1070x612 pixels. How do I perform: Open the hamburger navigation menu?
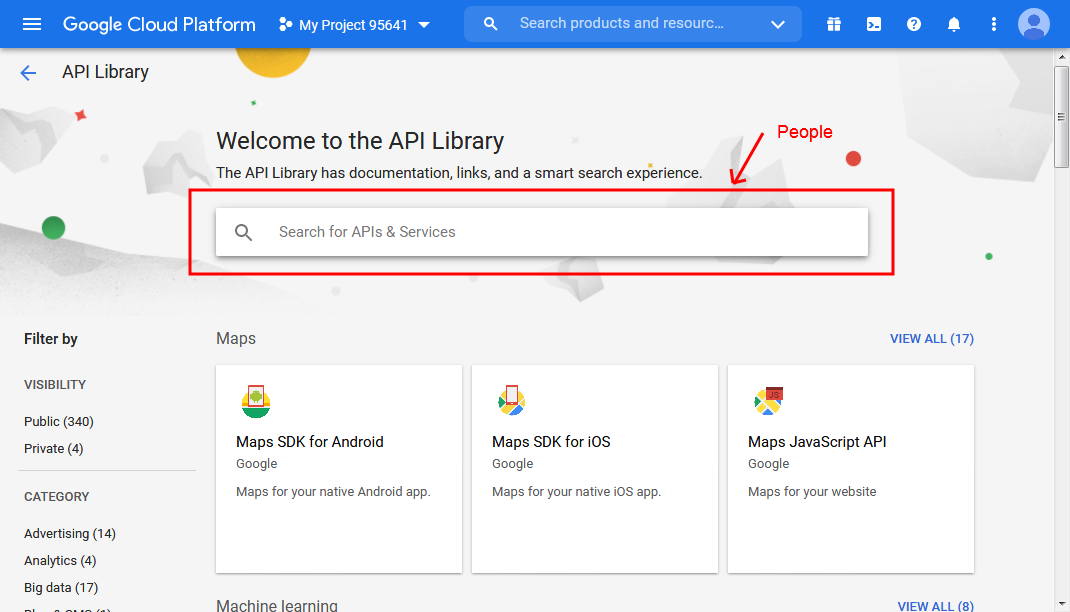(32, 25)
